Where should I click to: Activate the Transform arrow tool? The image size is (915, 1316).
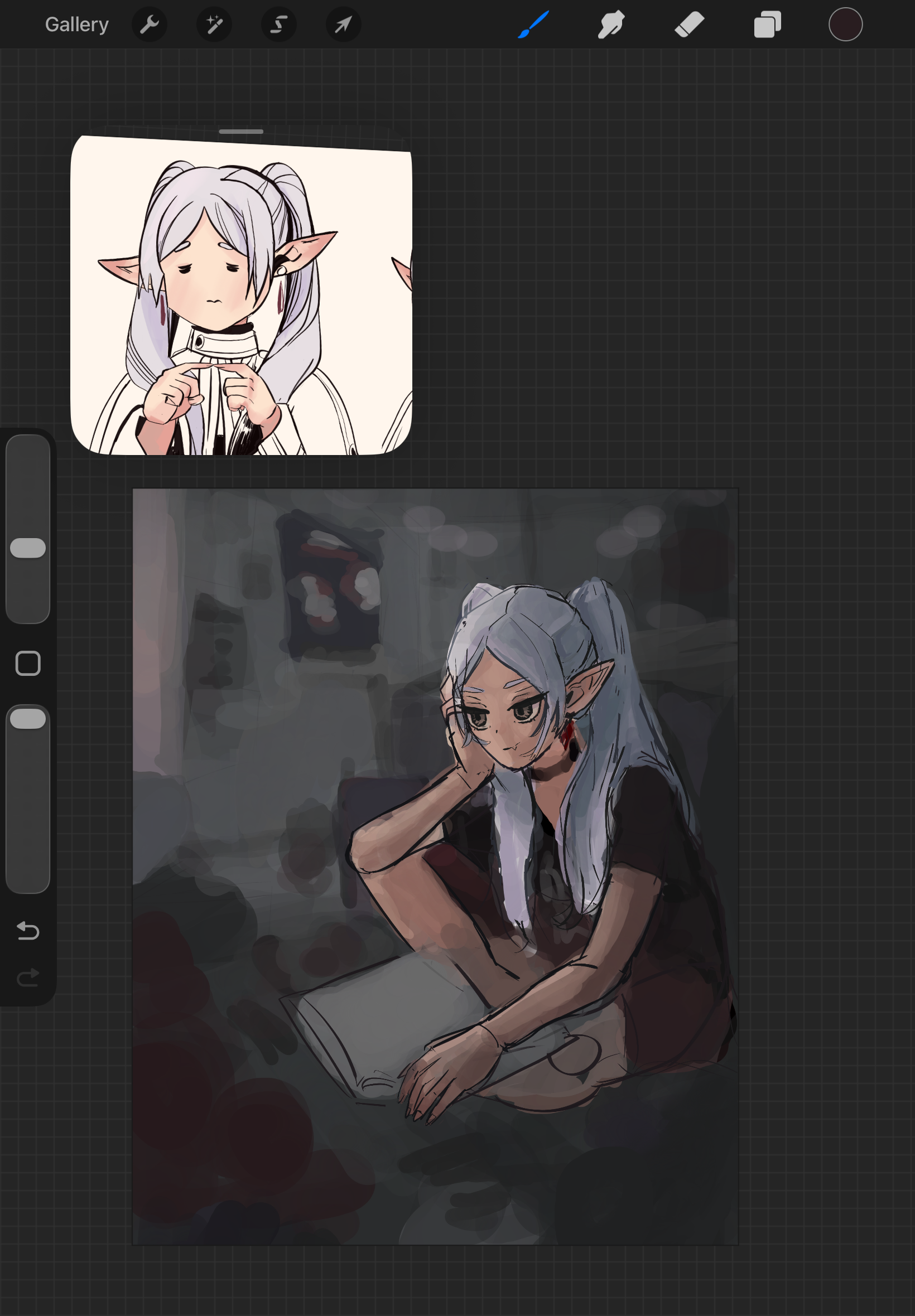(x=344, y=25)
